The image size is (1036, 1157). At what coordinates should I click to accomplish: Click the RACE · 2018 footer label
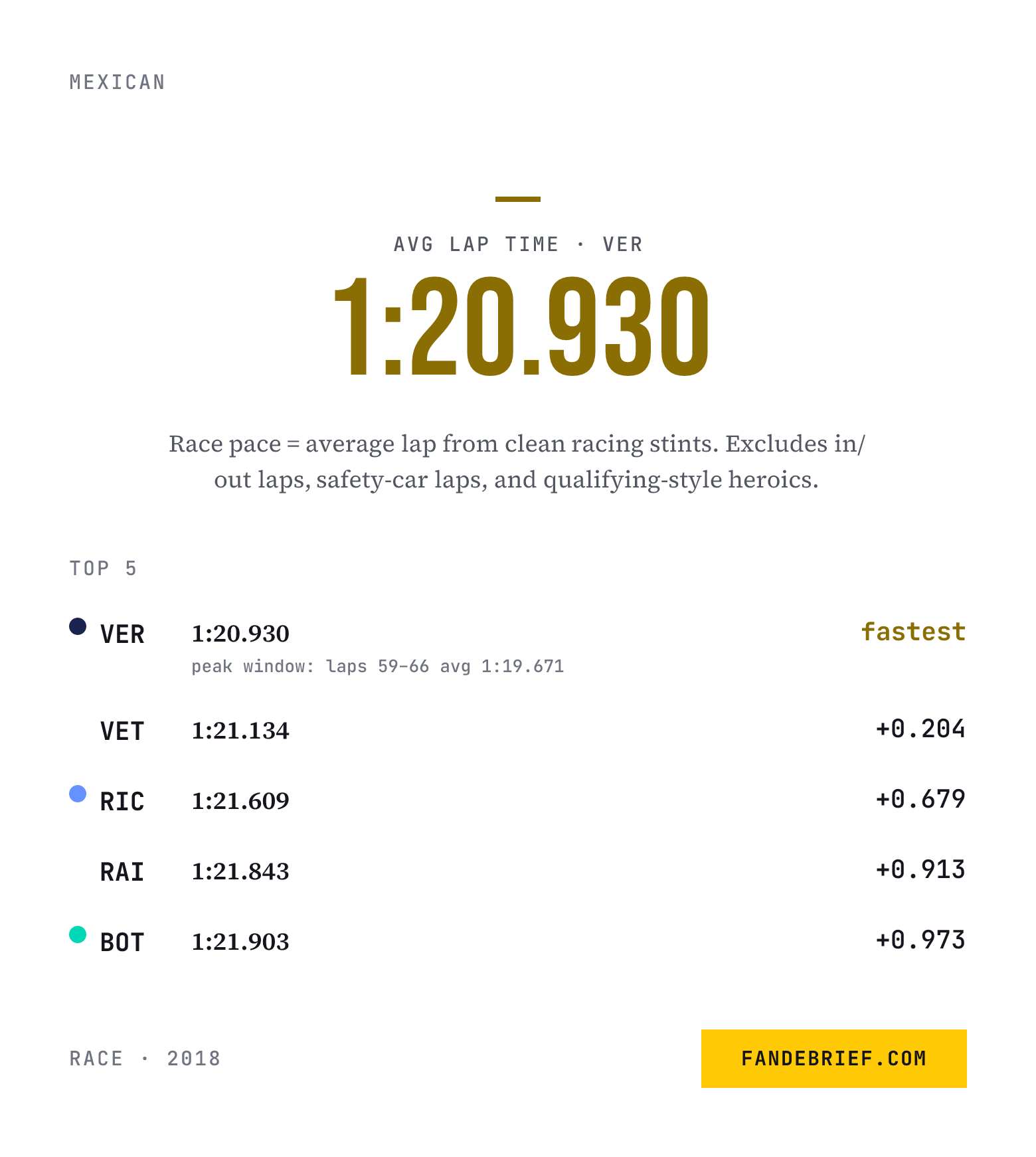[145, 1059]
